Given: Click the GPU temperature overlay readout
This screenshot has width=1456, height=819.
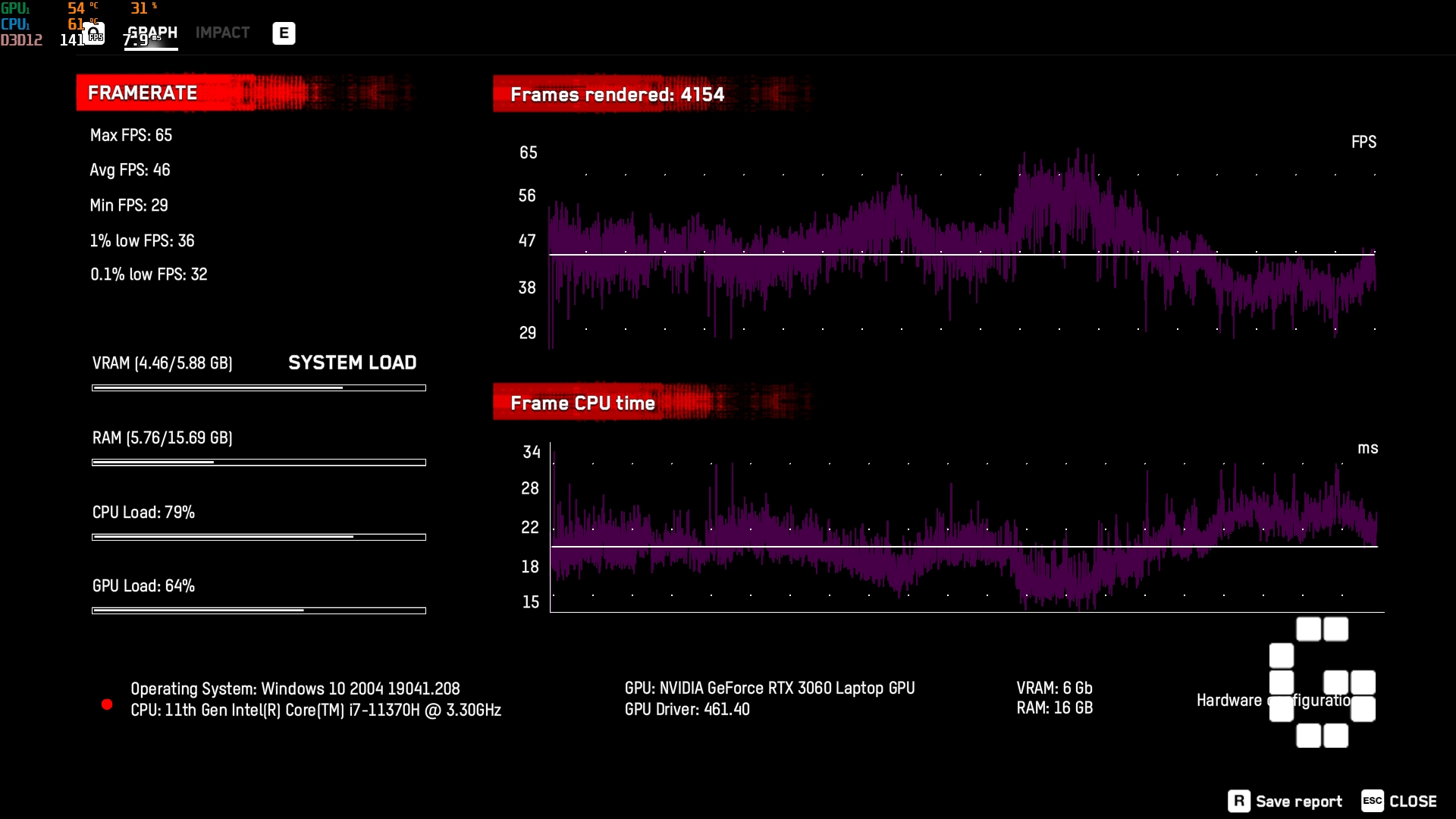Looking at the screenshot, I should pos(76,8).
